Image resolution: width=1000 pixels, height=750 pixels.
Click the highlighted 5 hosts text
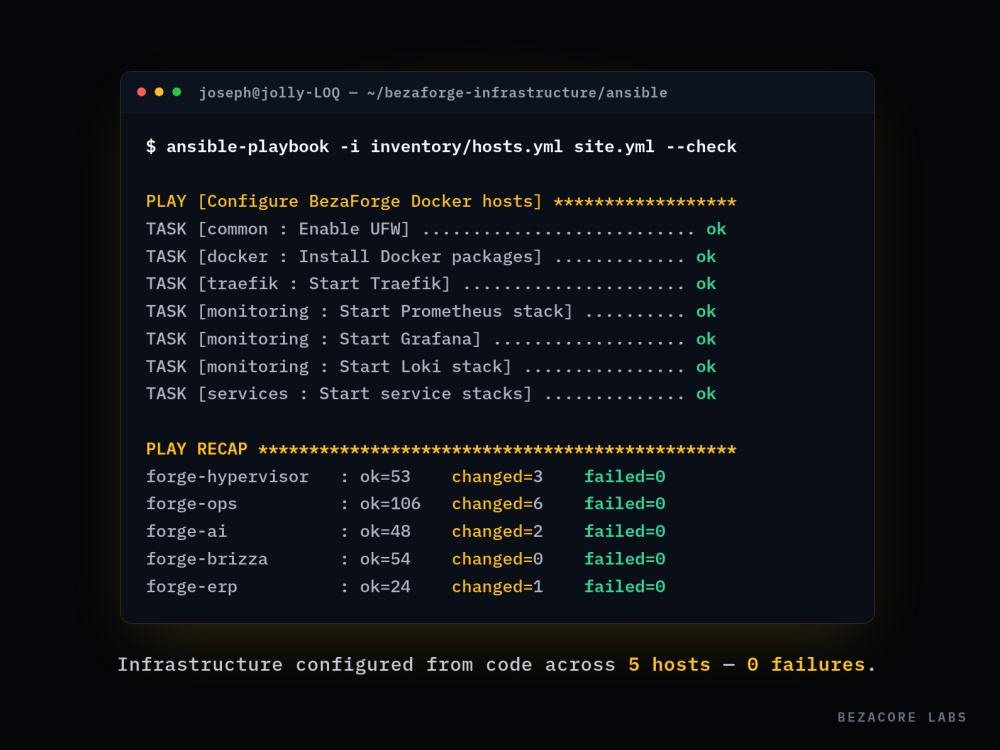click(669, 665)
